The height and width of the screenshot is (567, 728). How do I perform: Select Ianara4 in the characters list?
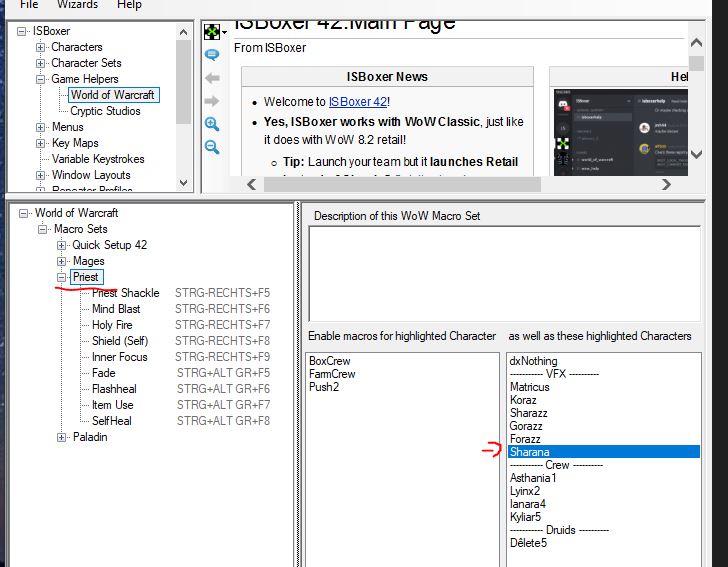pos(527,504)
